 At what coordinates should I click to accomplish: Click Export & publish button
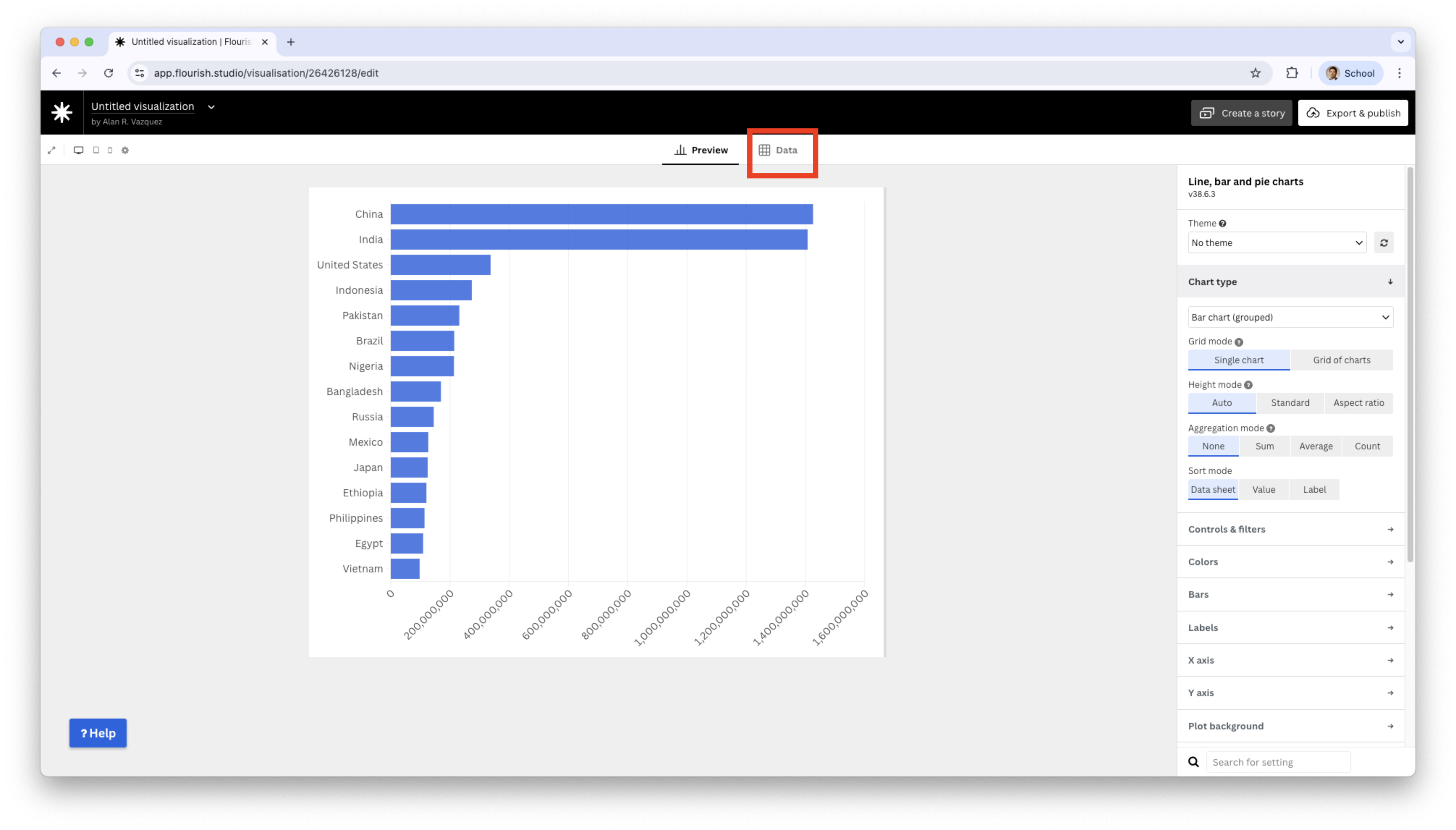point(1353,113)
